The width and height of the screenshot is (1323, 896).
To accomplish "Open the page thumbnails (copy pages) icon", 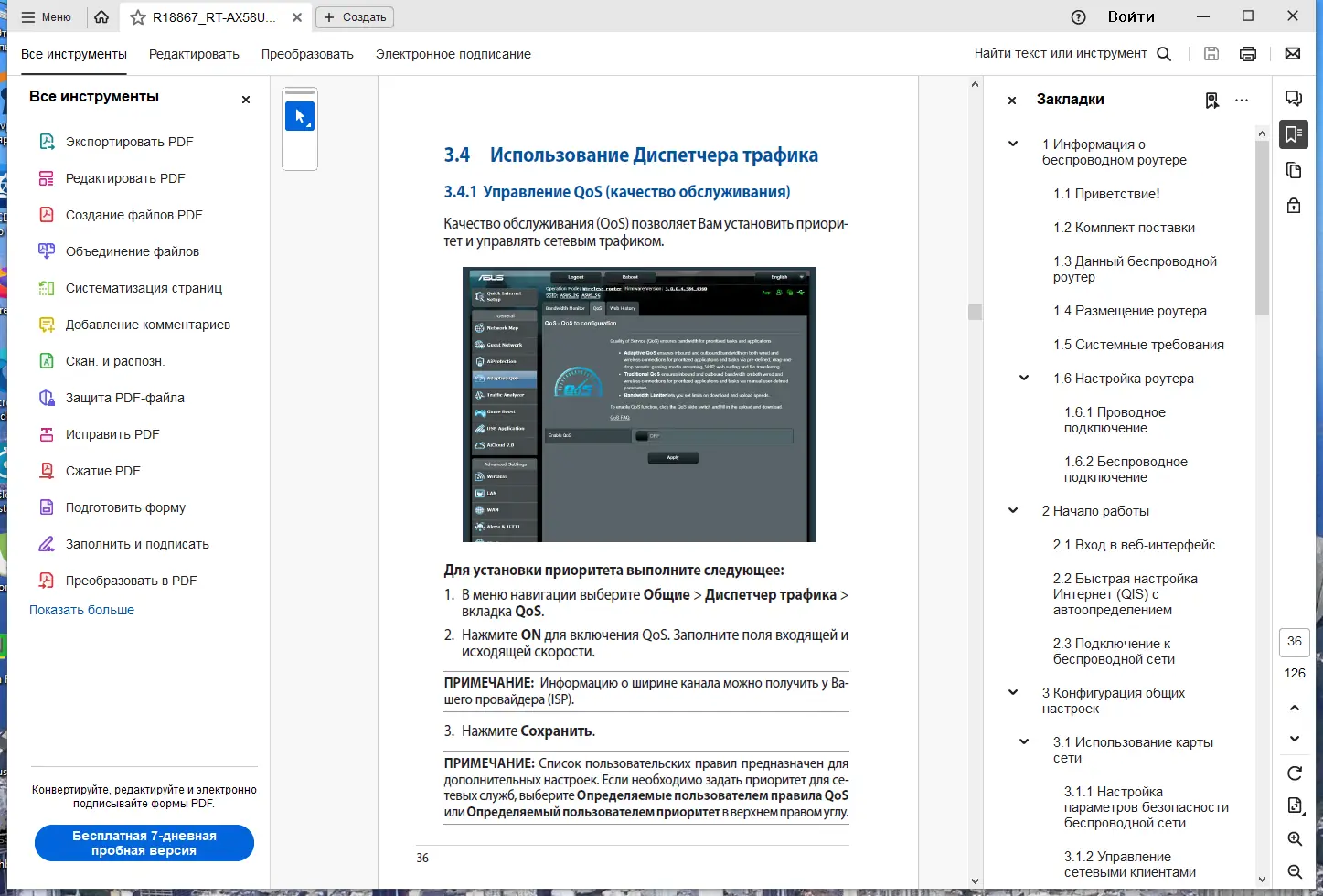I will [x=1293, y=170].
